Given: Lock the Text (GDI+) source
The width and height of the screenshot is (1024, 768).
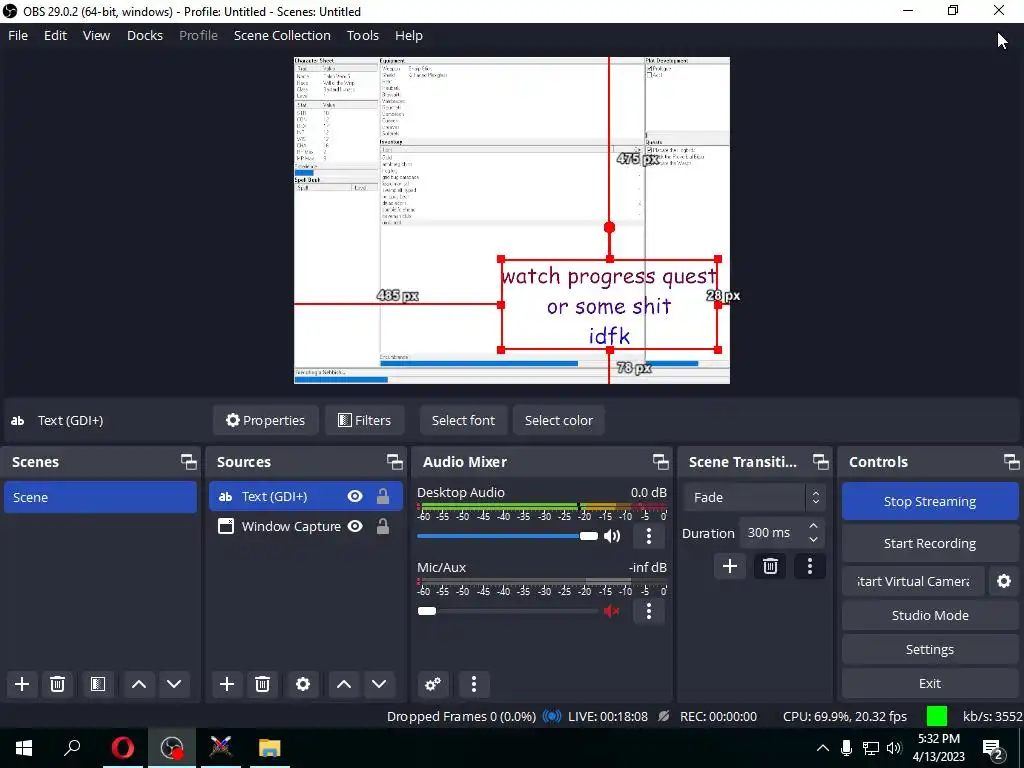Looking at the screenshot, I should [x=383, y=496].
